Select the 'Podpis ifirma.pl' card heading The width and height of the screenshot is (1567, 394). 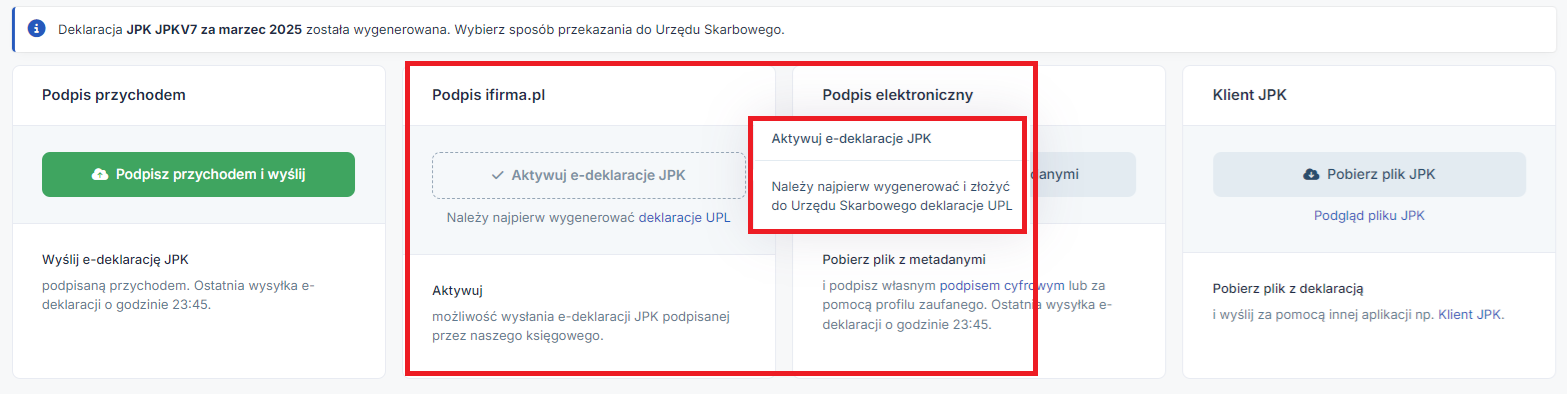coord(489,95)
